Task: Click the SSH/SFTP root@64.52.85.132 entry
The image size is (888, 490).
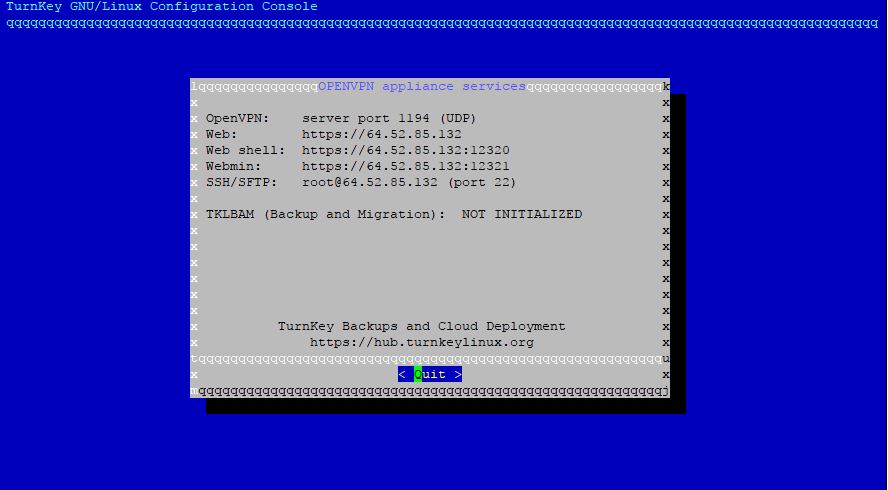Action: 409,182
